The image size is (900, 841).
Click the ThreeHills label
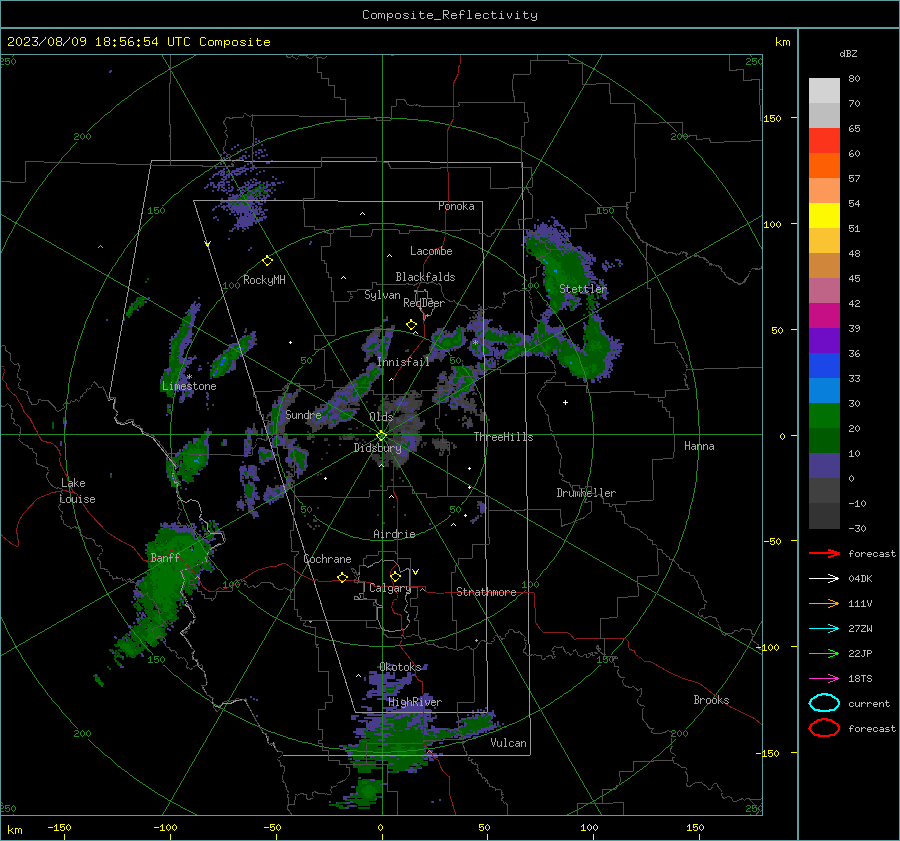[503, 437]
